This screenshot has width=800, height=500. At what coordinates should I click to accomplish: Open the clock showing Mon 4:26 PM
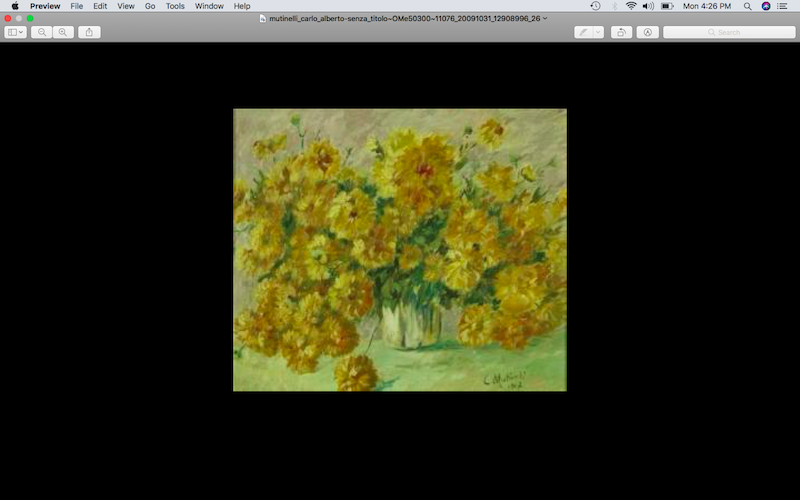707,6
